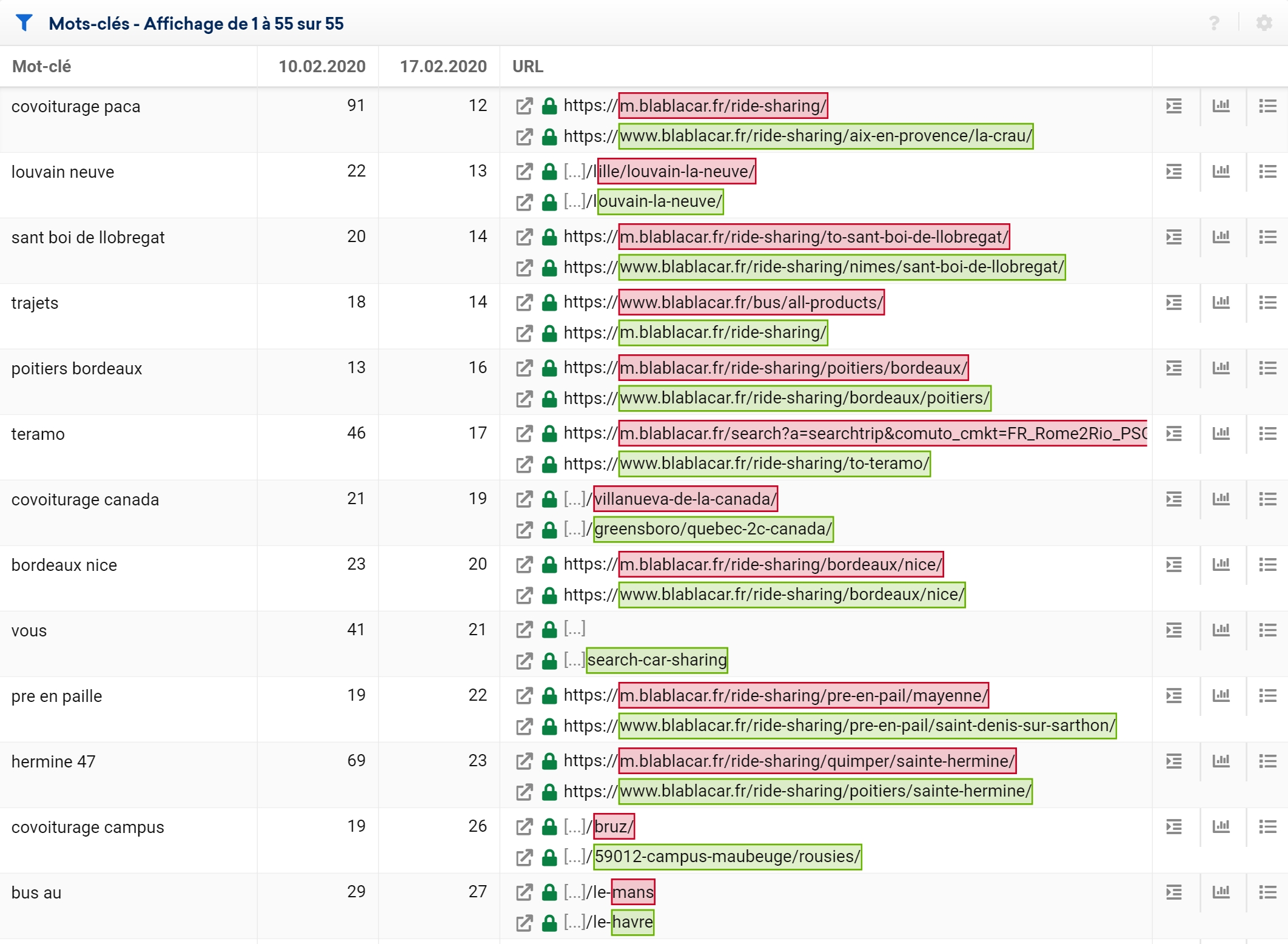Select the keyword 'teramo'
Viewport: 1288px width, 944px height.
38,434
